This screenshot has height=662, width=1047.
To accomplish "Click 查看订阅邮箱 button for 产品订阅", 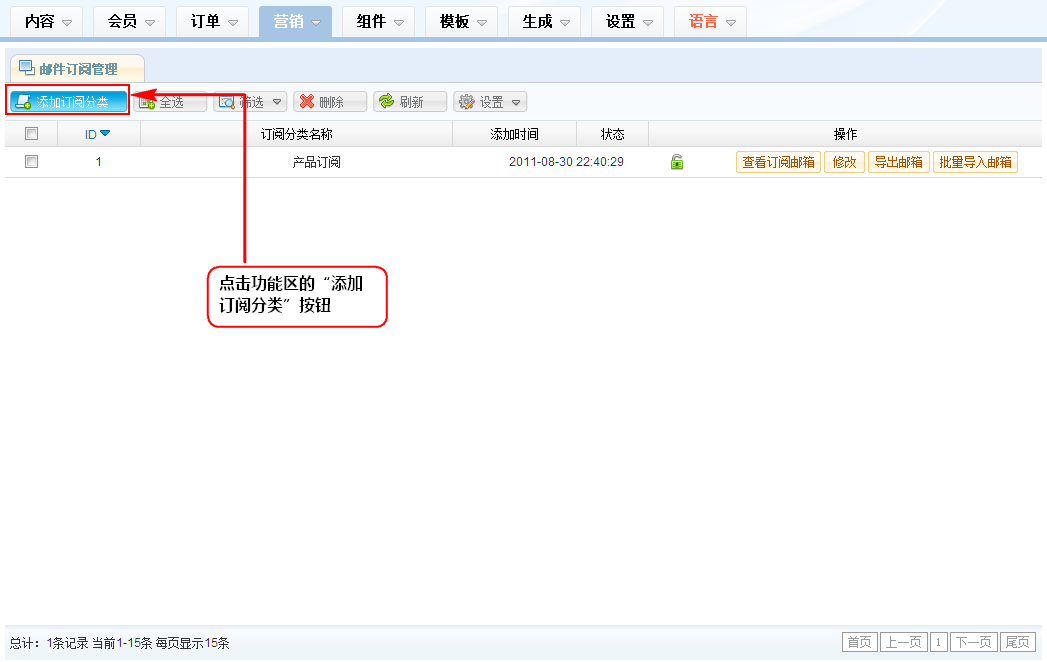I will point(778,162).
